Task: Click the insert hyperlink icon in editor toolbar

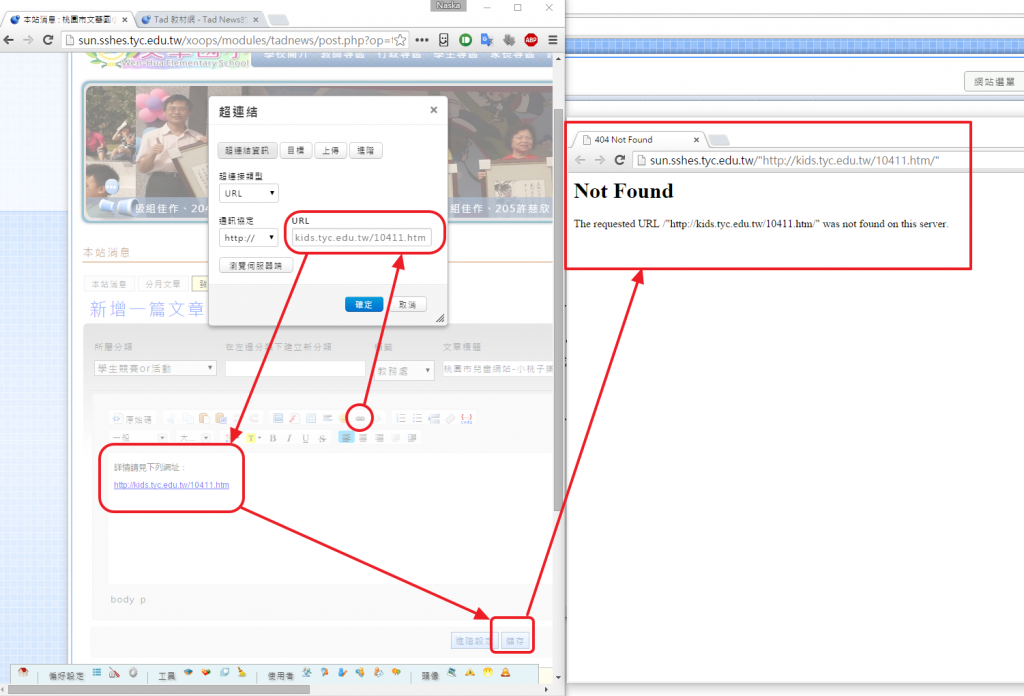Action: [360, 417]
